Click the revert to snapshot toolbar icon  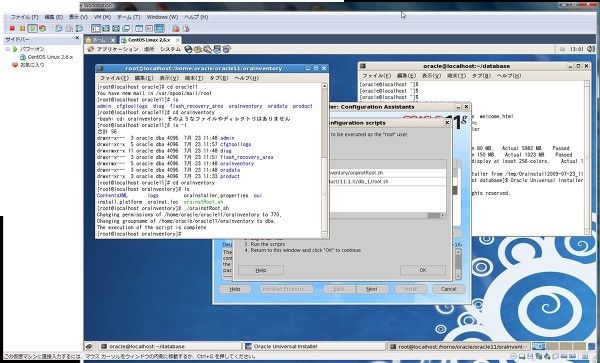[x=69, y=28]
